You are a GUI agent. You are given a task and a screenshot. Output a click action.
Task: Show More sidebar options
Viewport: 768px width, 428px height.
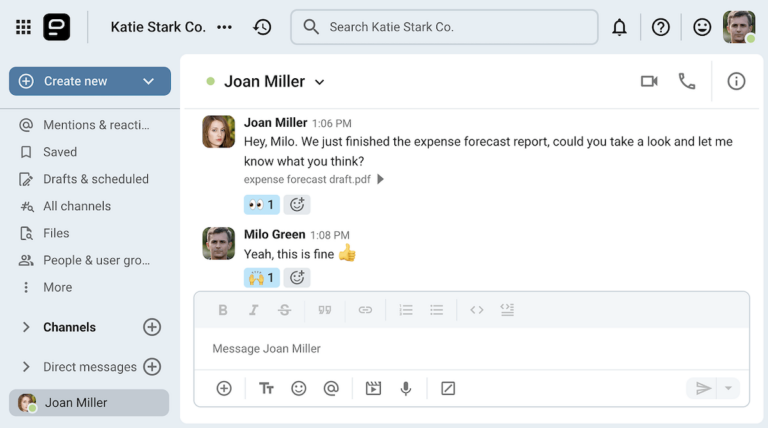[x=48, y=287]
